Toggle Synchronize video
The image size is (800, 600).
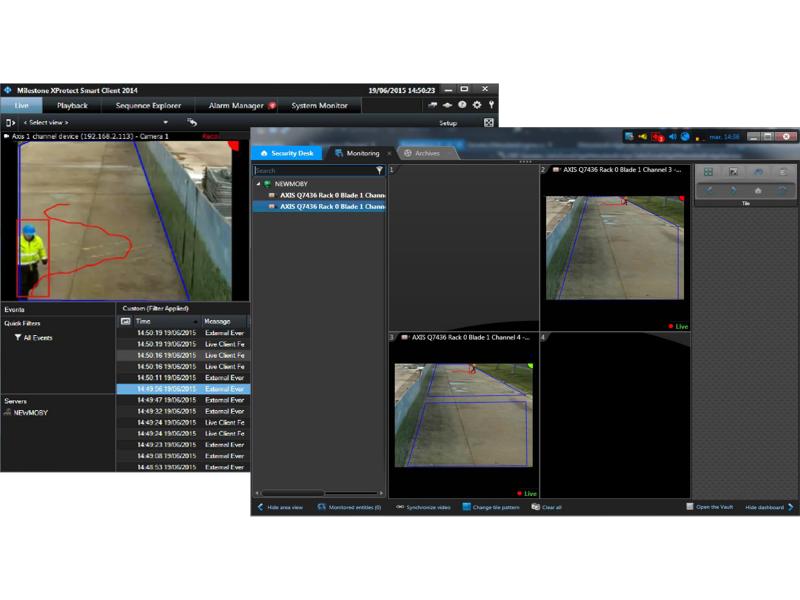tap(423, 507)
